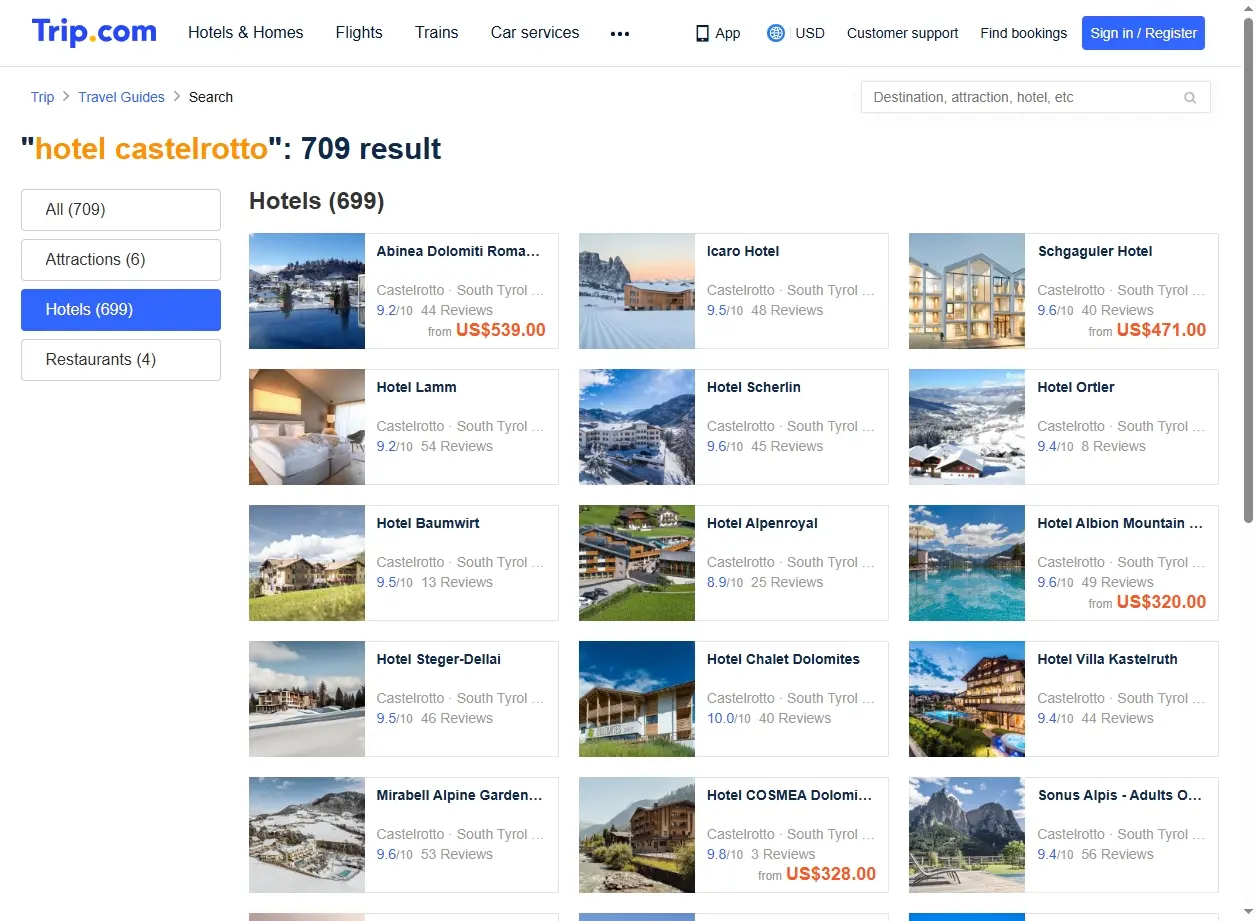The width and height of the screenshot is (1256, 921).
Task: Change the USD currency setting
Action: [x=810, y=33]
